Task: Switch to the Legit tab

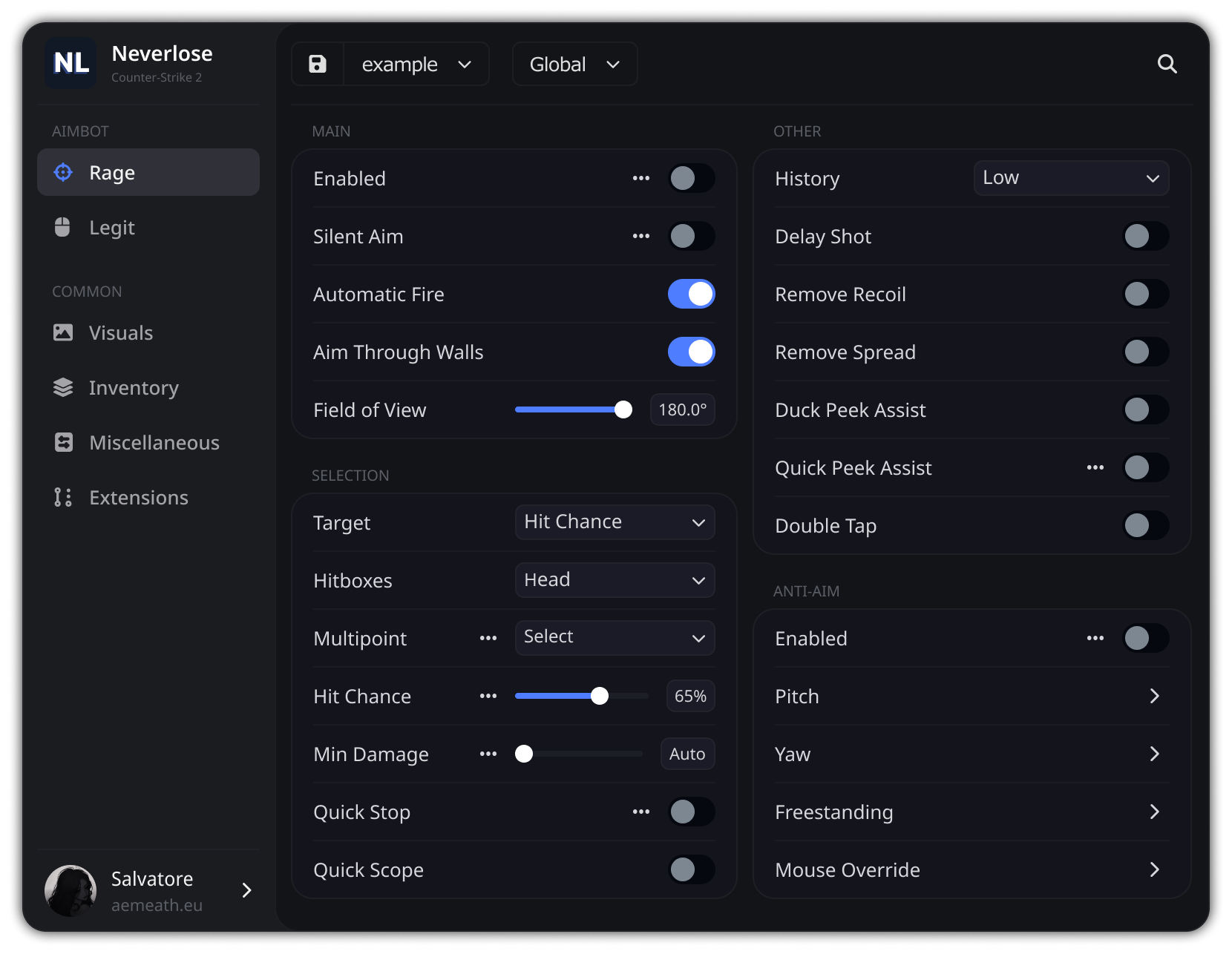Action: click(x=148, y=227)
